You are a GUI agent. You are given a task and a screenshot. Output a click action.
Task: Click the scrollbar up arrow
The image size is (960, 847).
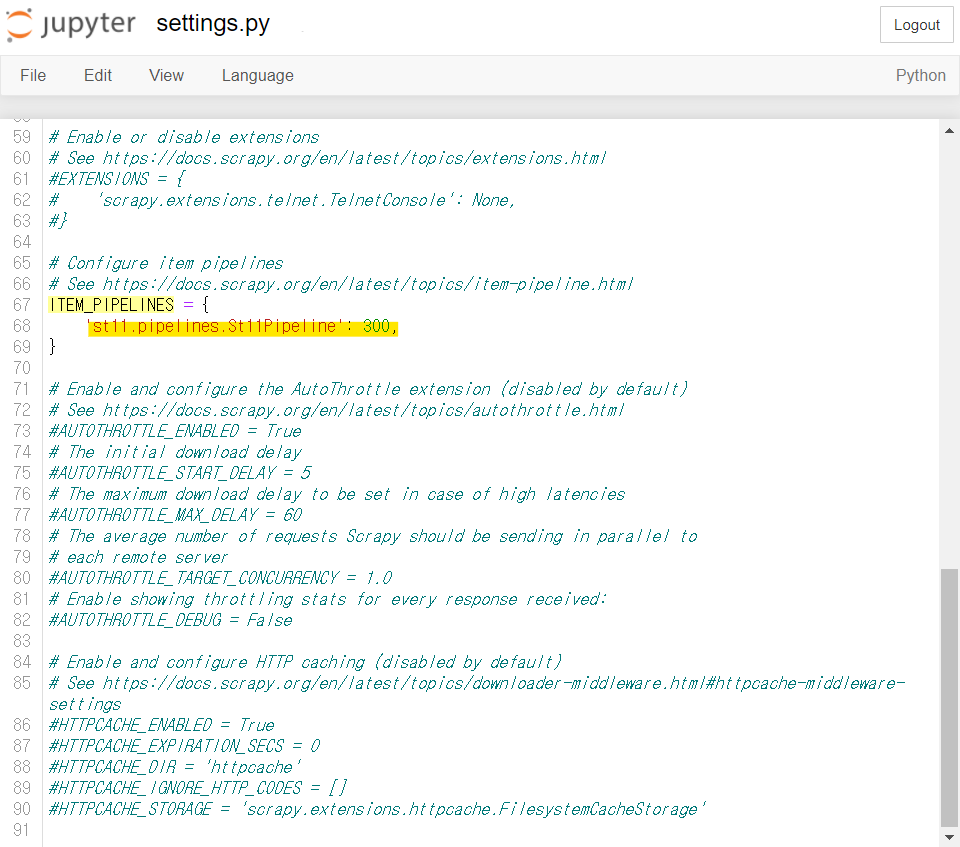click(950, 128)
